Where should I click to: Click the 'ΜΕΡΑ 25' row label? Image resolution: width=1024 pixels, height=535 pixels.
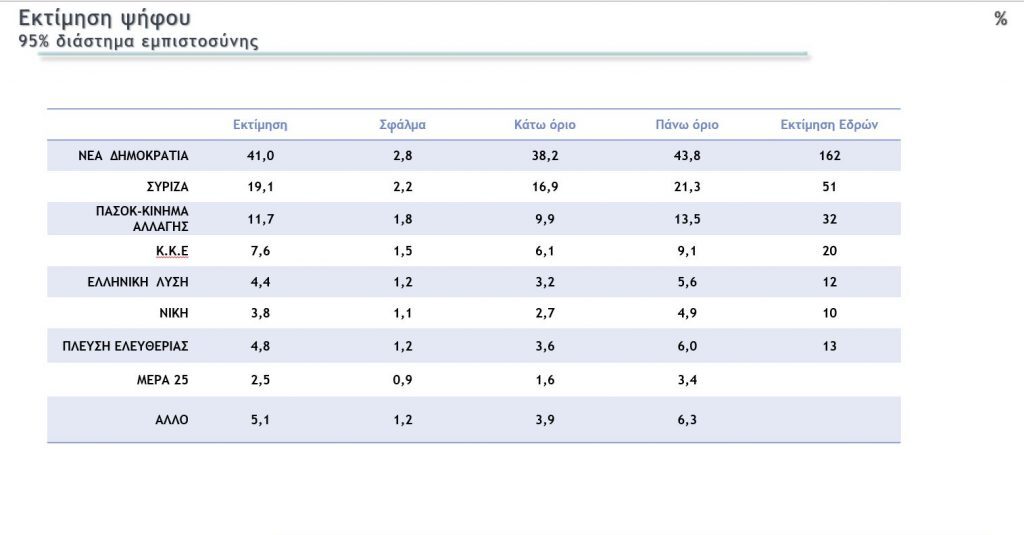pos(163,380)
